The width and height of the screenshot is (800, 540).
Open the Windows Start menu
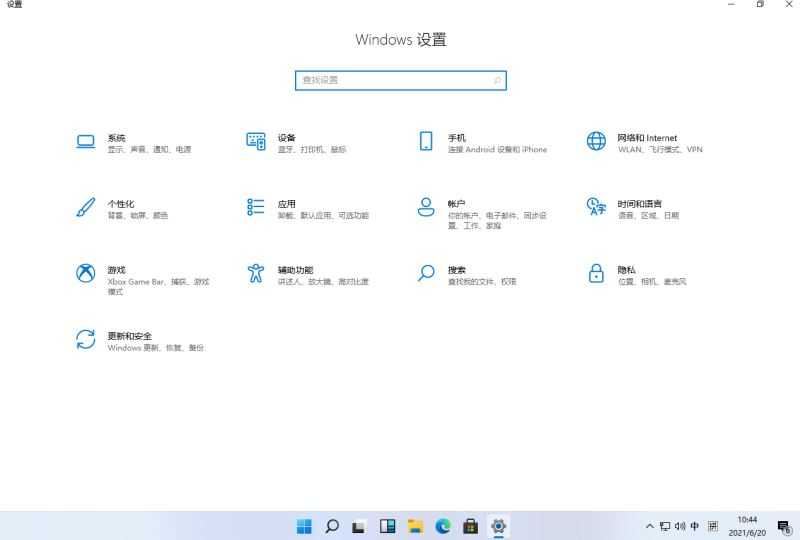click(x=304, y=526)
